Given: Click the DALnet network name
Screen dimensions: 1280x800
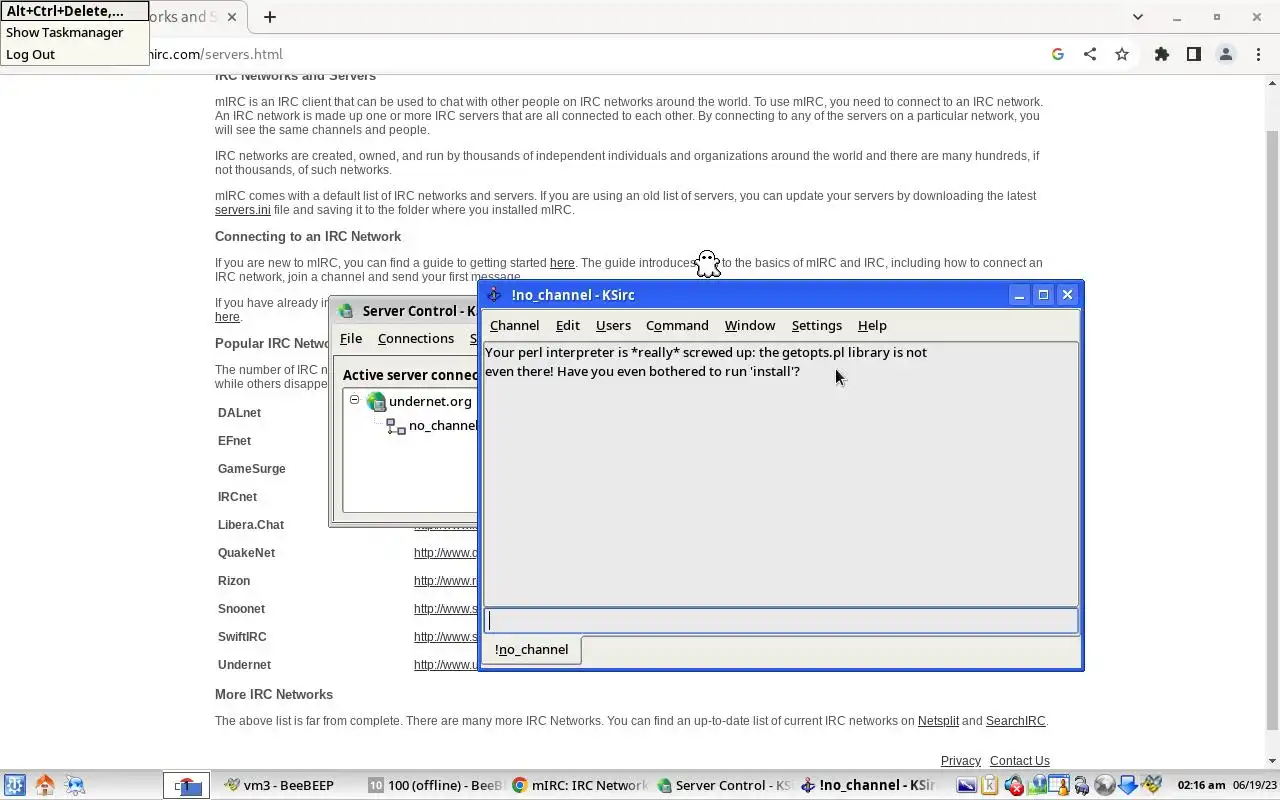Looking at the screenshot, I should point(239,413).
